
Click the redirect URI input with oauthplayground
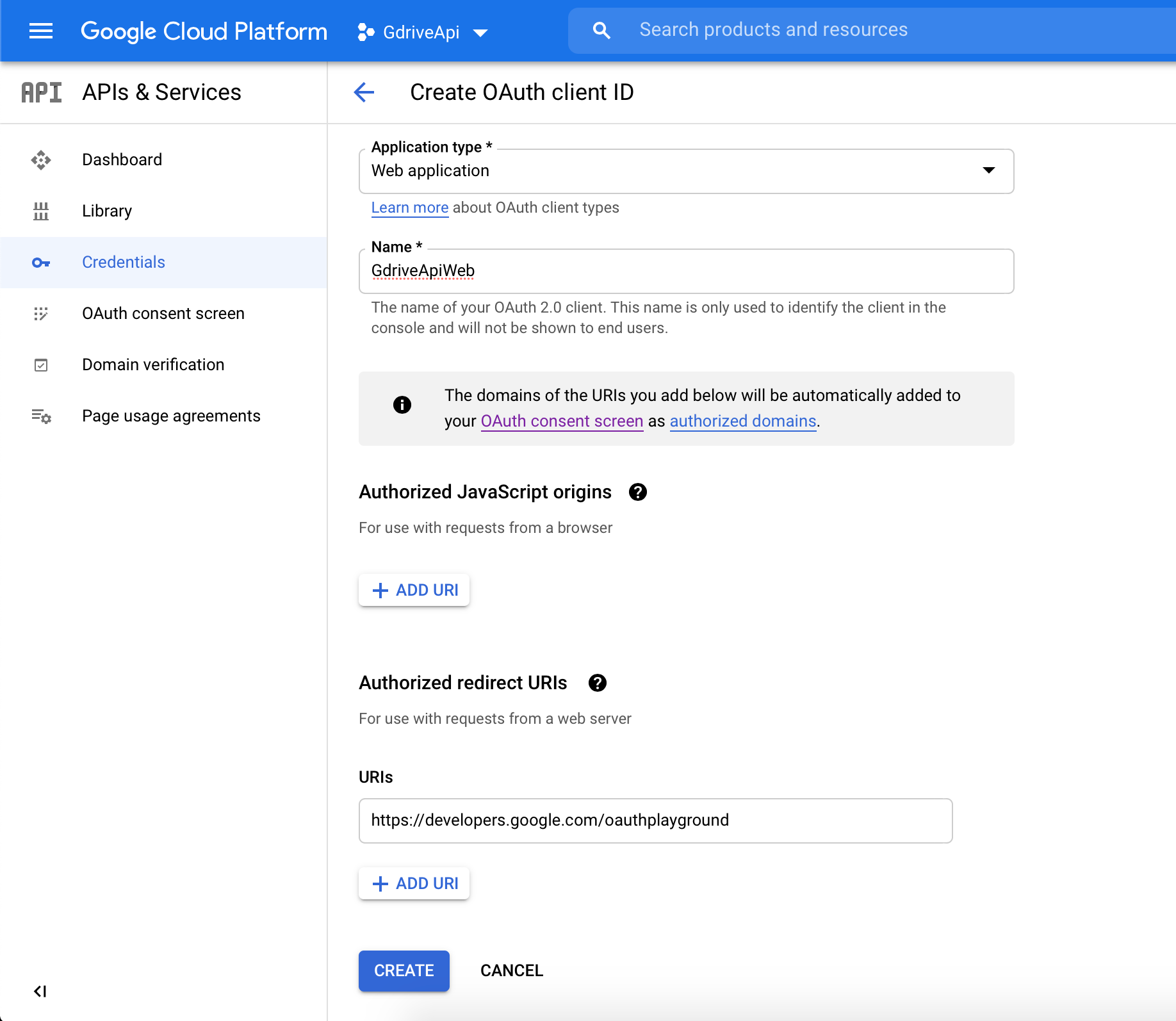655,821
